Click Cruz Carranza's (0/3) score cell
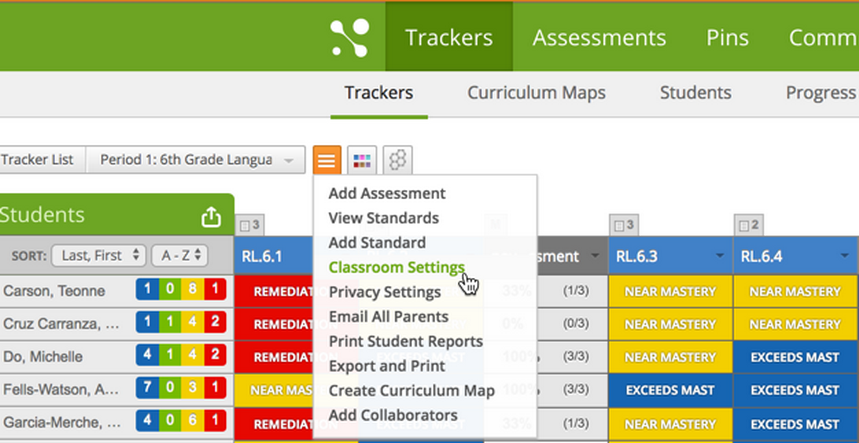 point(576,324)
